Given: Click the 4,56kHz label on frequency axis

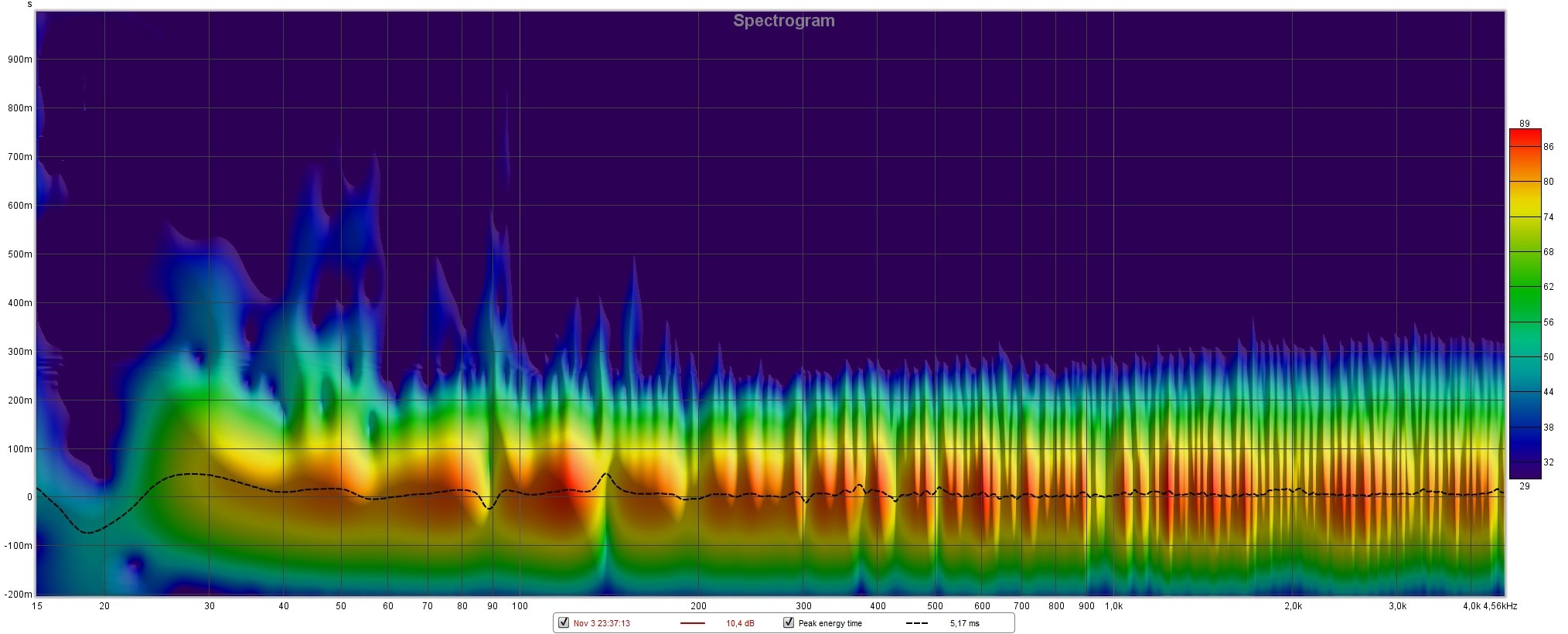Looking at the screenshot, I should point(1499,606).
